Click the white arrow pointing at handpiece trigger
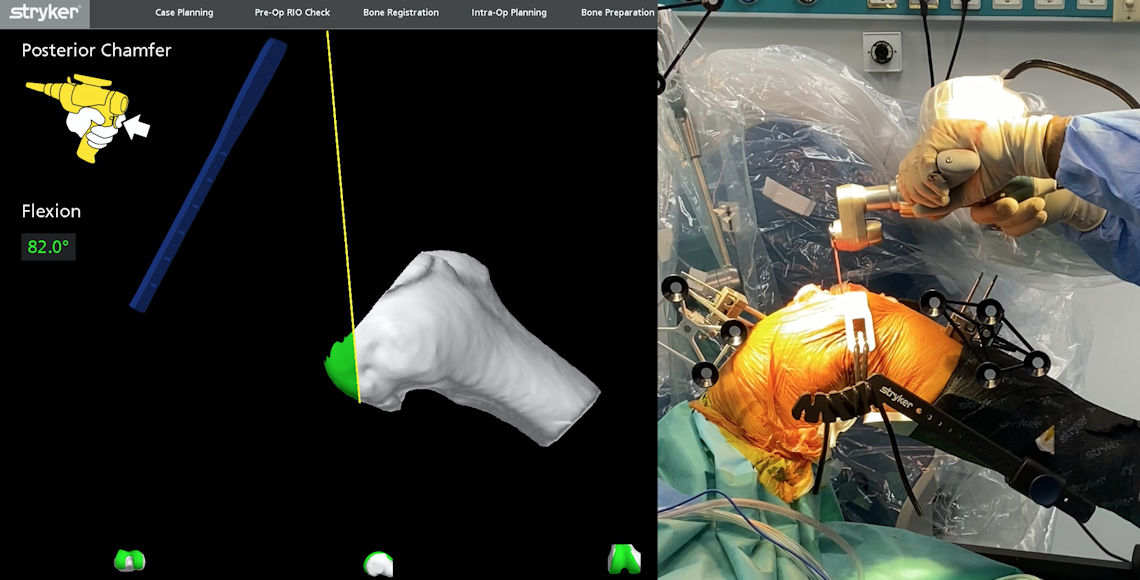Viewport: 1140px width, 580px height. click(137, 126)
